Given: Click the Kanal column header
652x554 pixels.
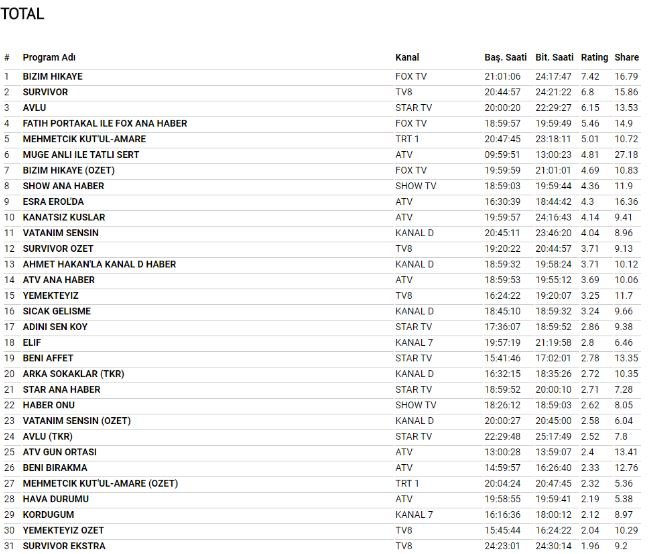Looking at the screenshot, I should coord(407,57).
